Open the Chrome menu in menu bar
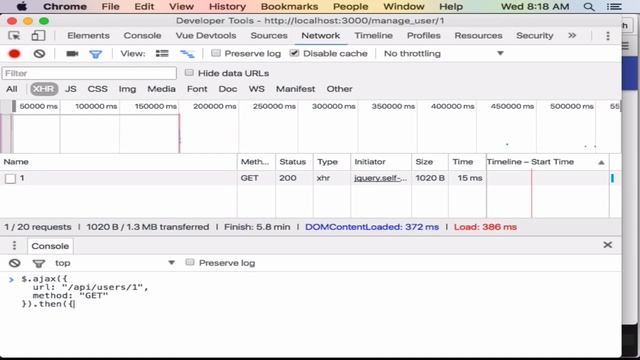Viewport: 640px width, 360px height. click(x=65, y=7)
